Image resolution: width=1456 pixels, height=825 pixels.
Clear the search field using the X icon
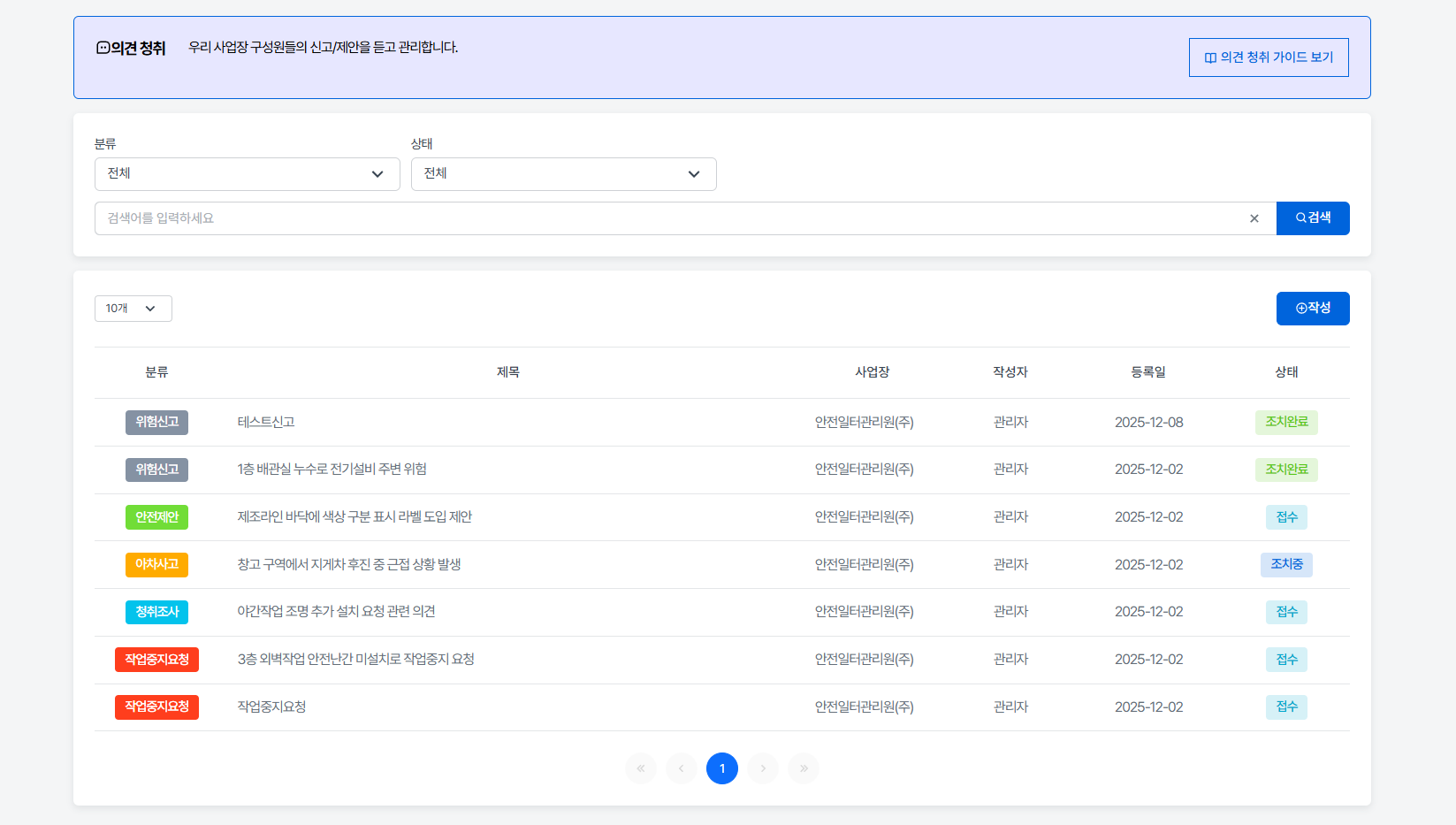[x=1254, y=218]
